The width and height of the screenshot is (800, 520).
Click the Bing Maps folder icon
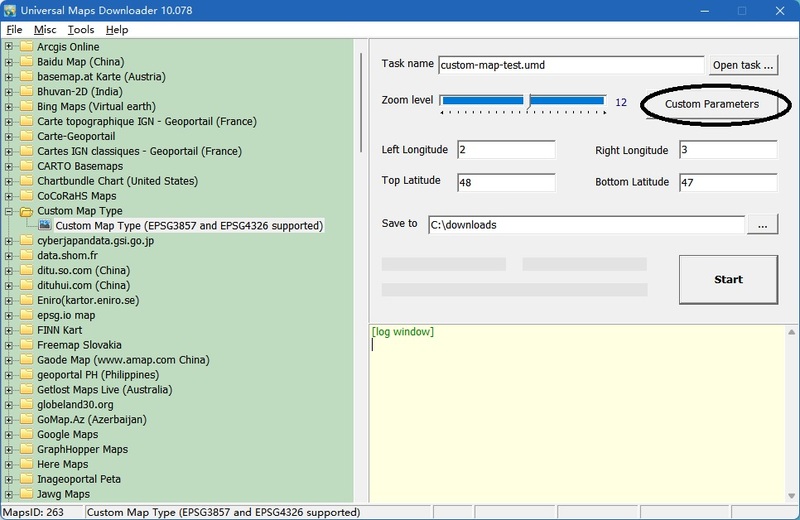tap(26, 107)
